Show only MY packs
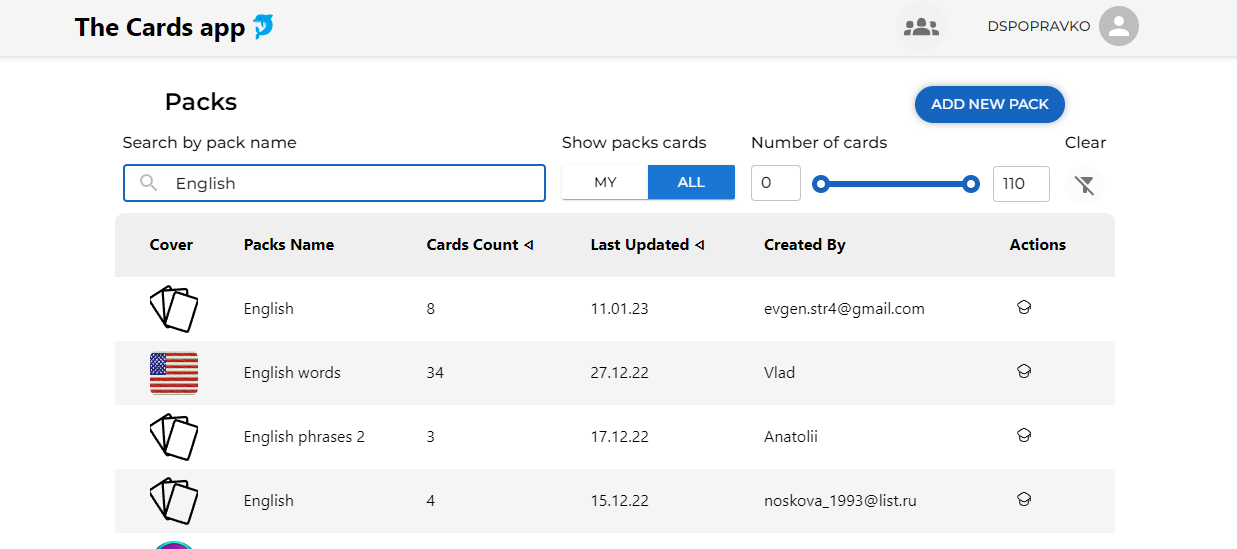 (605, 182)
